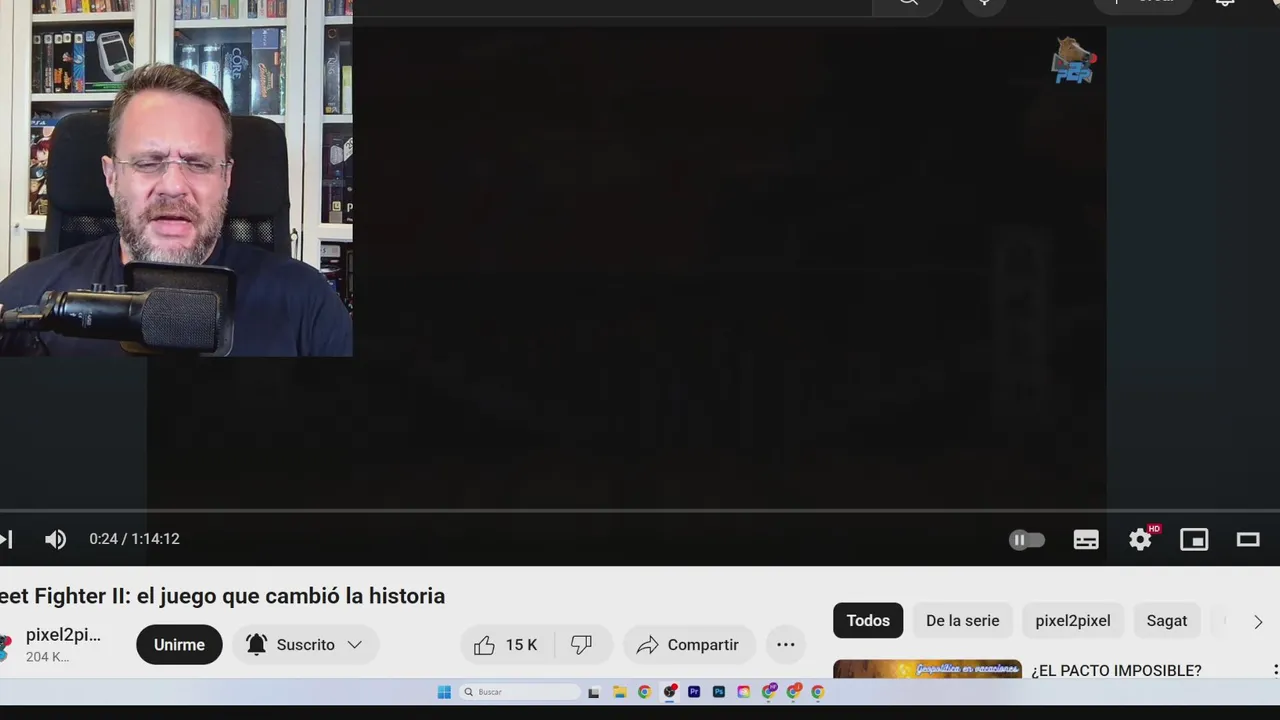Select the Sagat filter chip
This screenshot has height=720, width=1280.
pos(1166,621)
